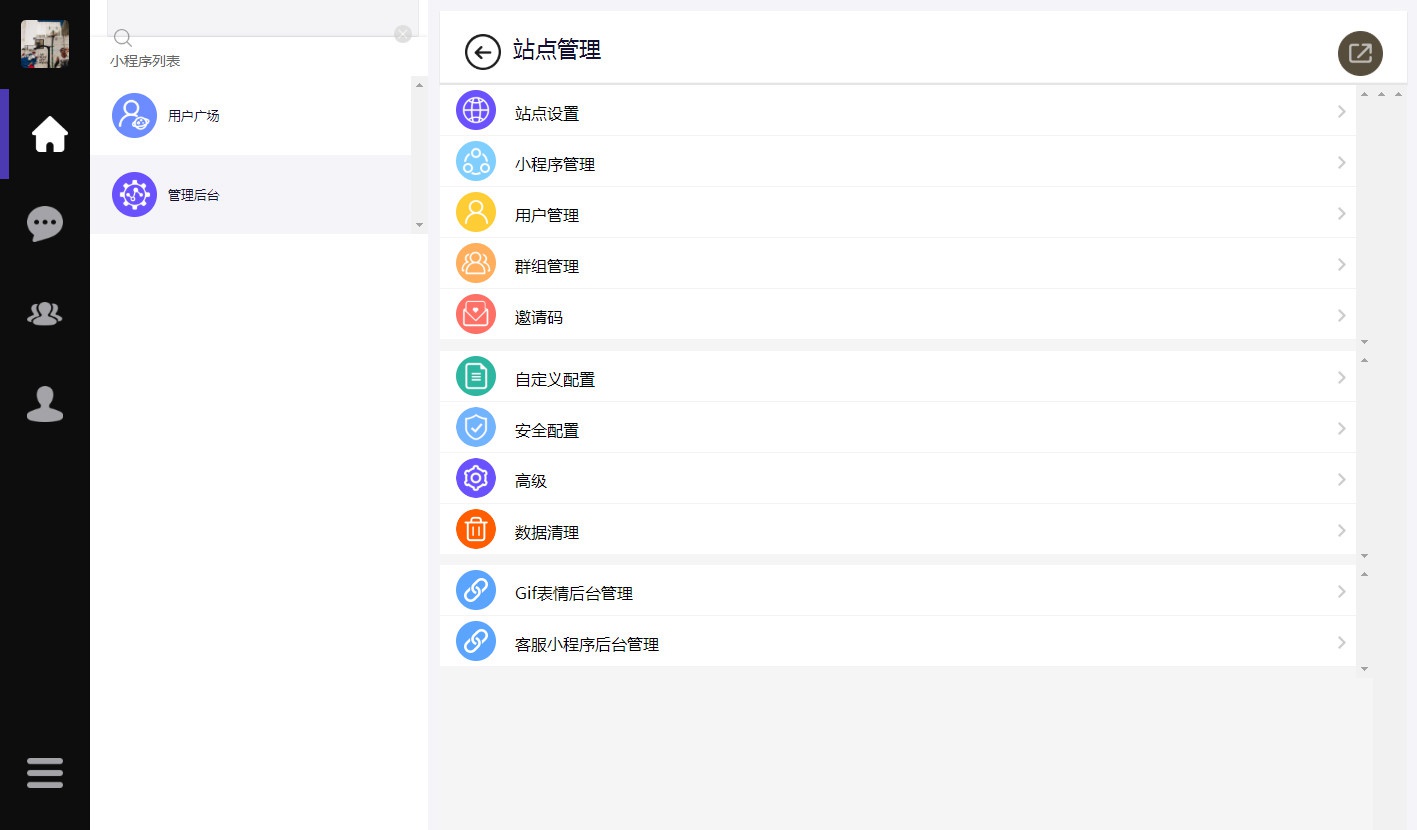Open the contacts person icon
This screenshot has height=830, width=1417.
[x=45, y=403]
